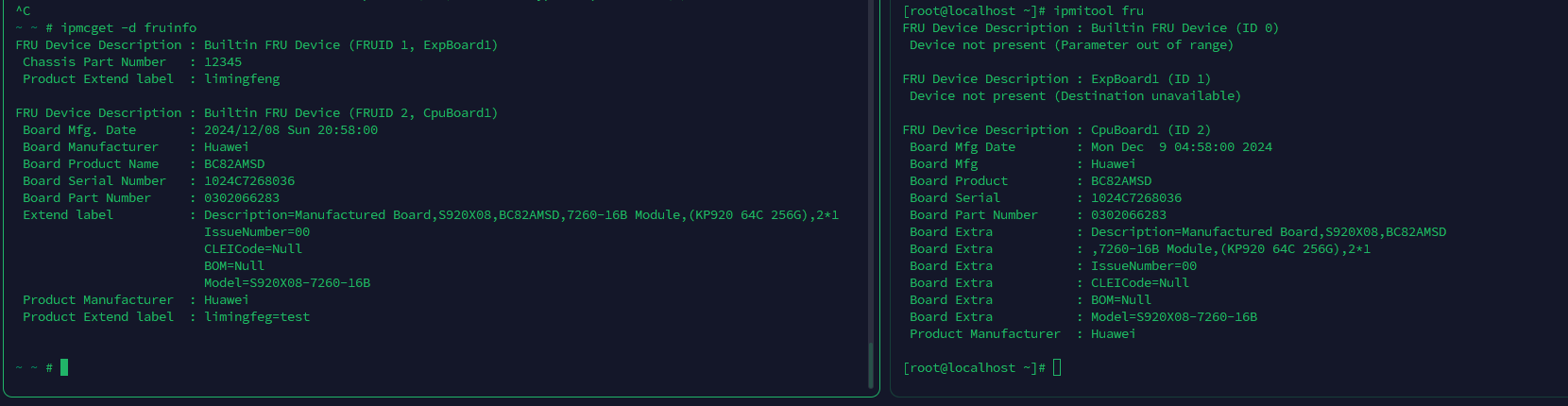Click 'Mon Dec 9 04:58:00 2024' date text

point(1182,146)
